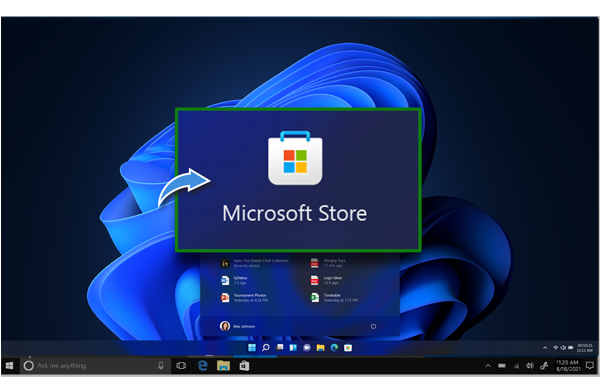600x392 pixels.
Task: Open Search on the Windows 11 taskbar
Action: 266,347
